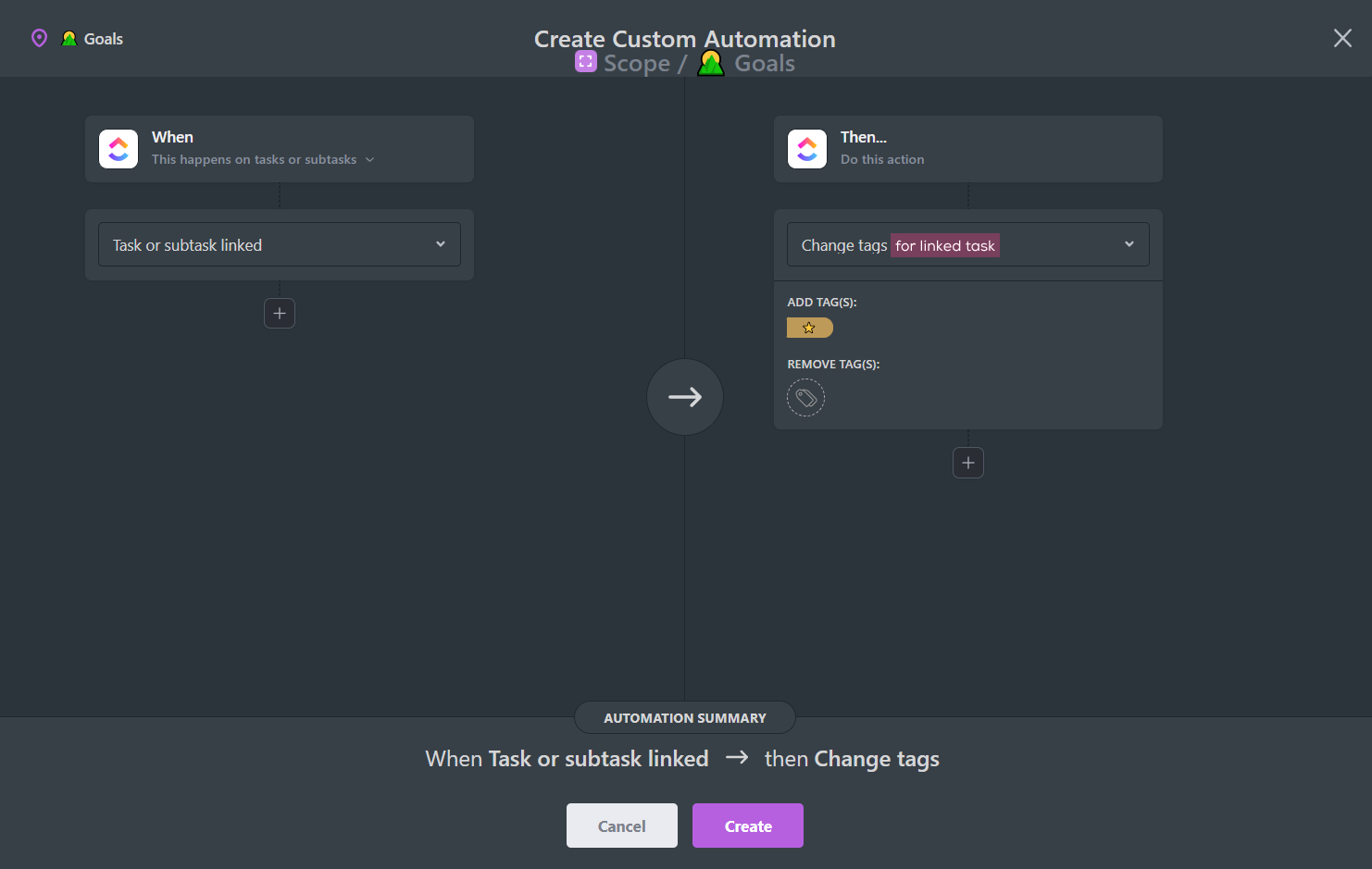This screenshot has width=1372, height=869.
Task: Click the Goals breadcrumb label
Action: (765, 63)
